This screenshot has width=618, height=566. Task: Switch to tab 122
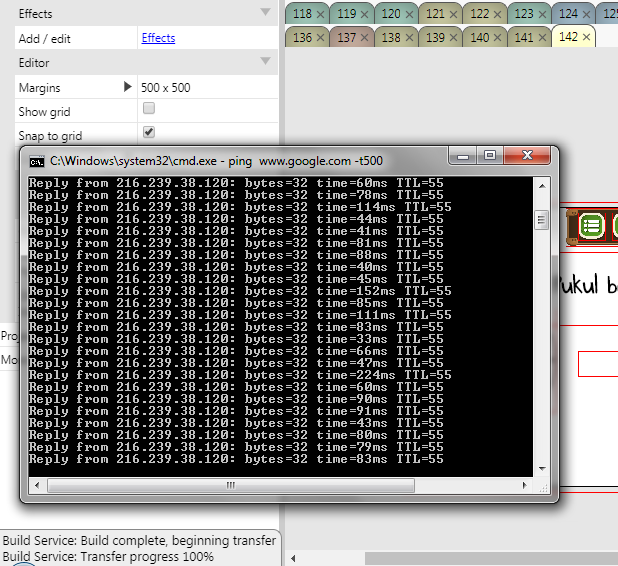[479, 14]
